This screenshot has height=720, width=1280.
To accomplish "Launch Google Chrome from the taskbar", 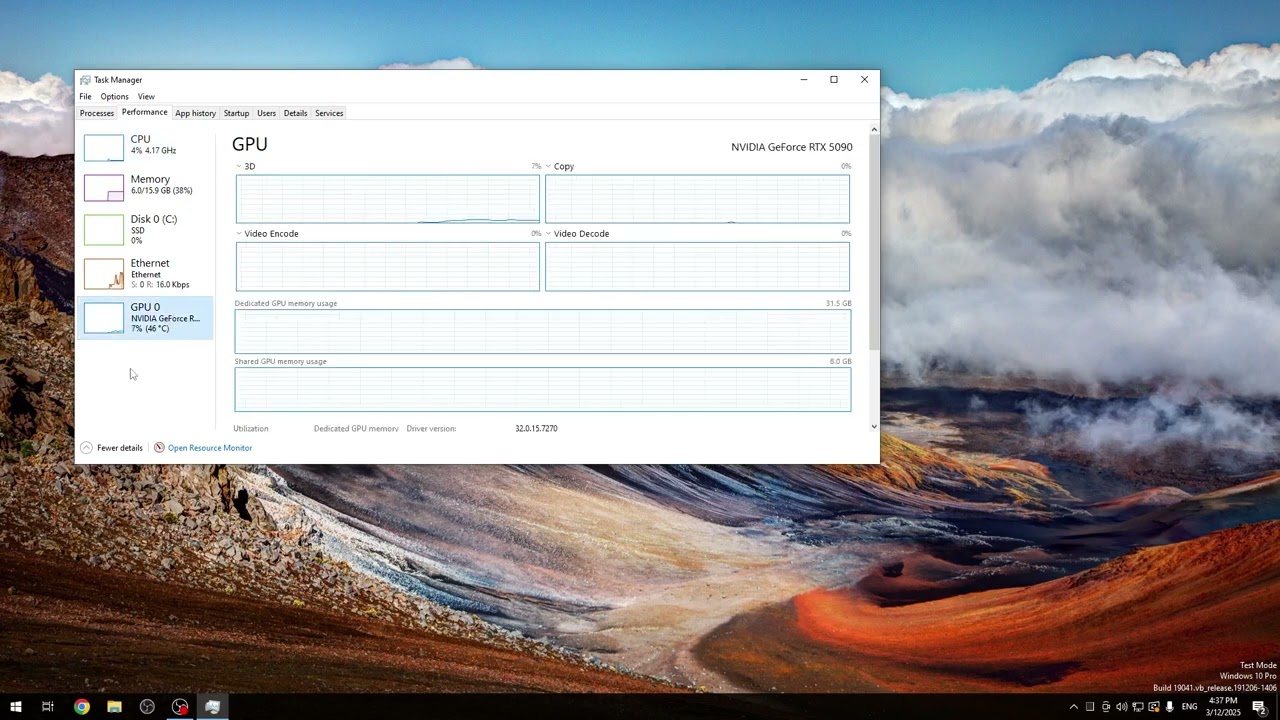I will pyautogui.click(x=82, y=707).
